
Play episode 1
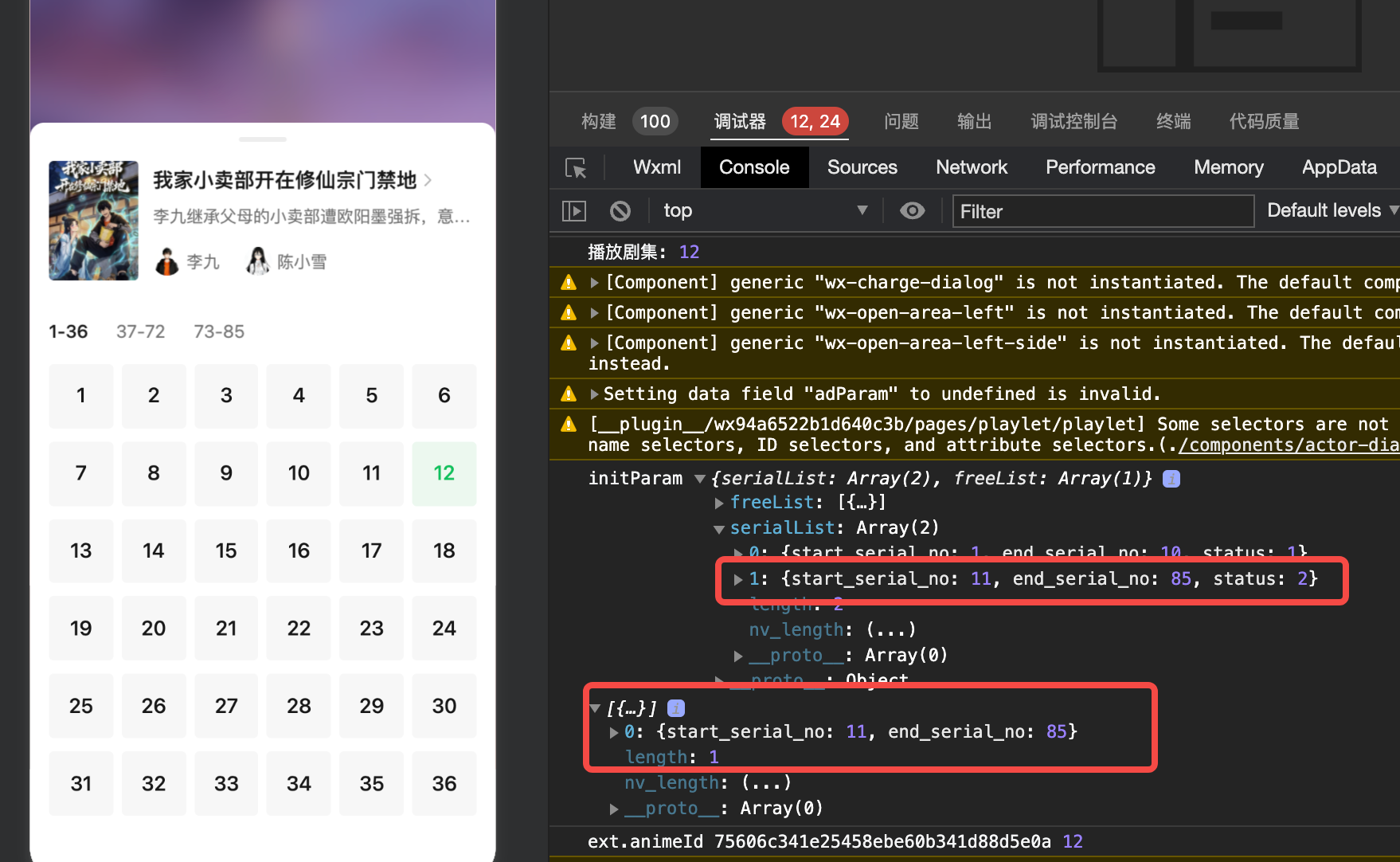click(x=81, y=396)
